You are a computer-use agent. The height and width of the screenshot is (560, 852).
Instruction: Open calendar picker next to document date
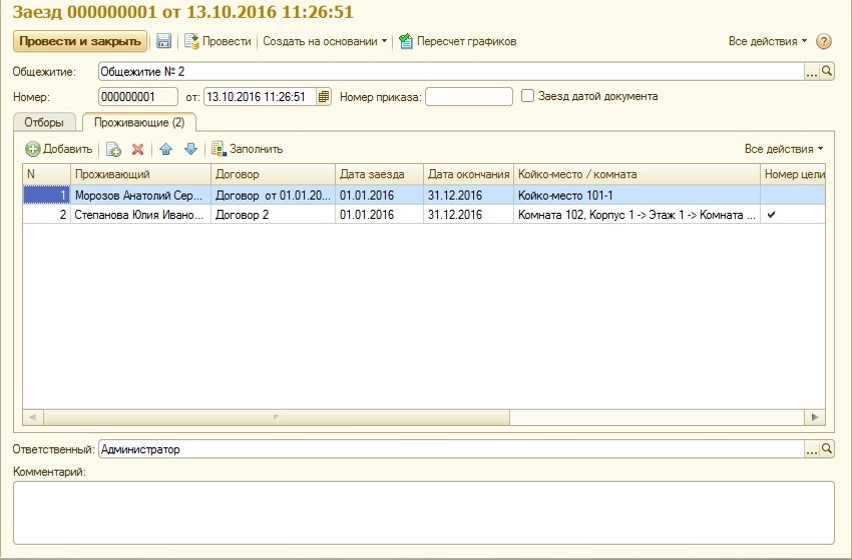coord(323,97)
